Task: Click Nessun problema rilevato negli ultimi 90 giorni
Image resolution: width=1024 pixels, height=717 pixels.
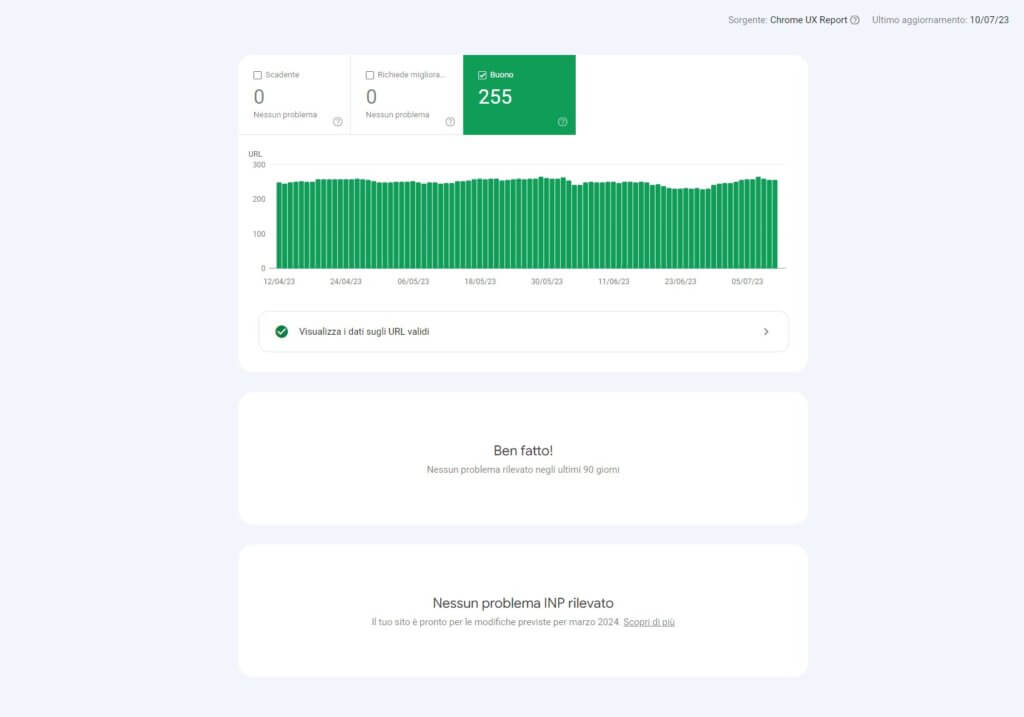Action: 523,470
